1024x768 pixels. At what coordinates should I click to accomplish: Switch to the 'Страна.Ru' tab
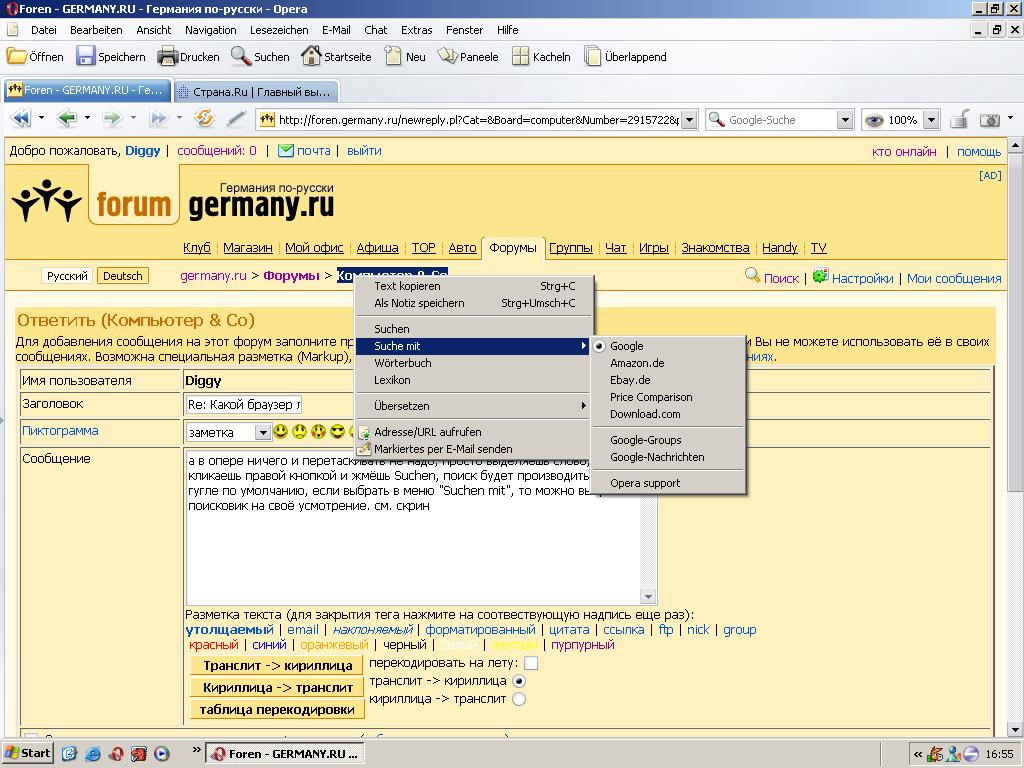[x=256, y=91]
